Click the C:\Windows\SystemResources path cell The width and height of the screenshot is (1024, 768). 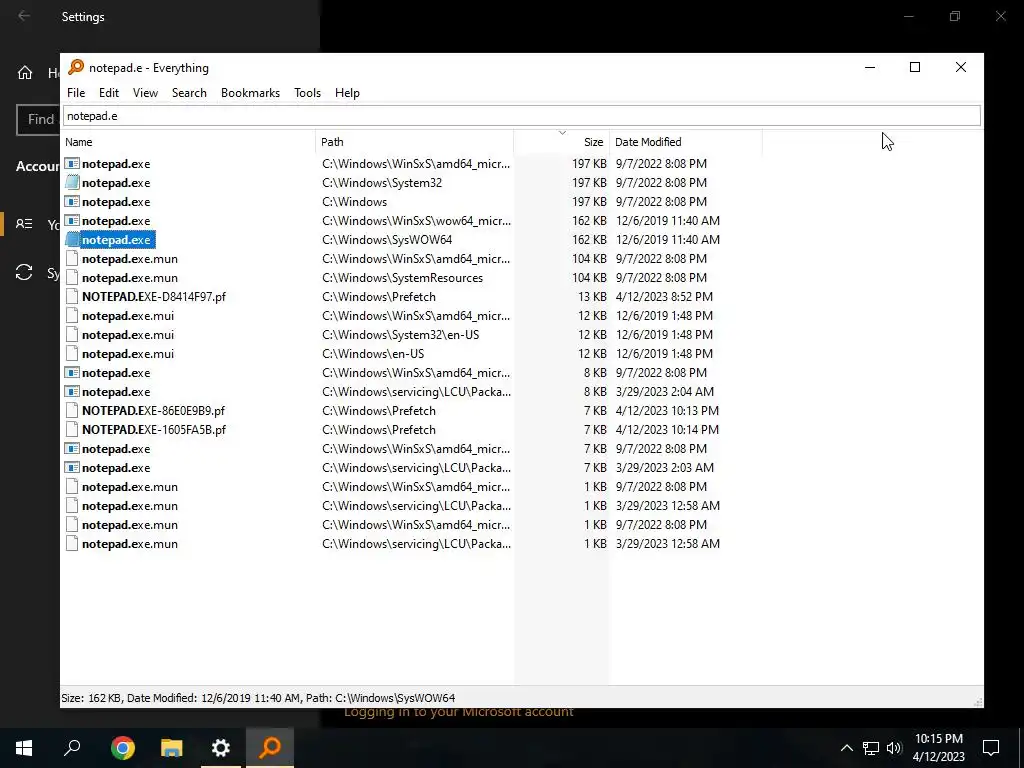point(402,278)
